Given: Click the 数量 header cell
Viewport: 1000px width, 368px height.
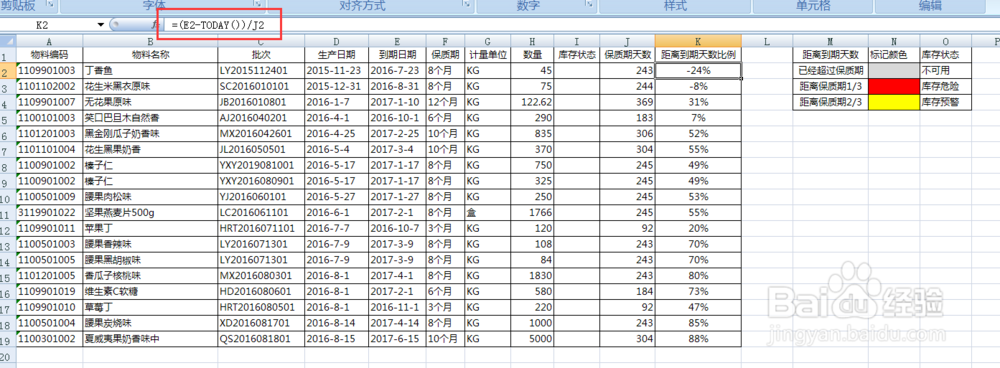Looking at the screenshot, I should pyautogui.click(x=532, y=54).
